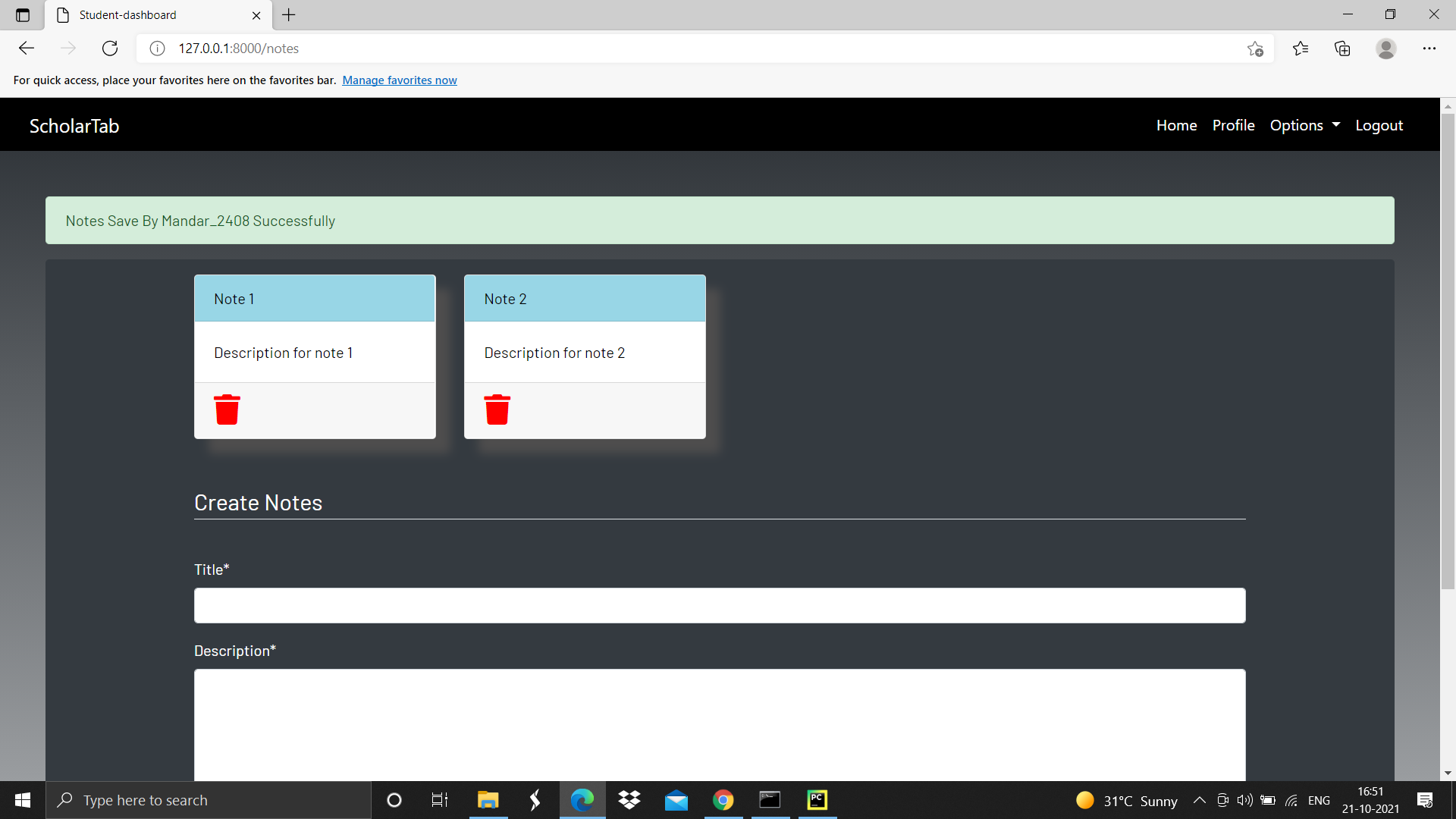Open the Profile navbar item
Screen dimensions: 1456x819
tap(1233, 125)
